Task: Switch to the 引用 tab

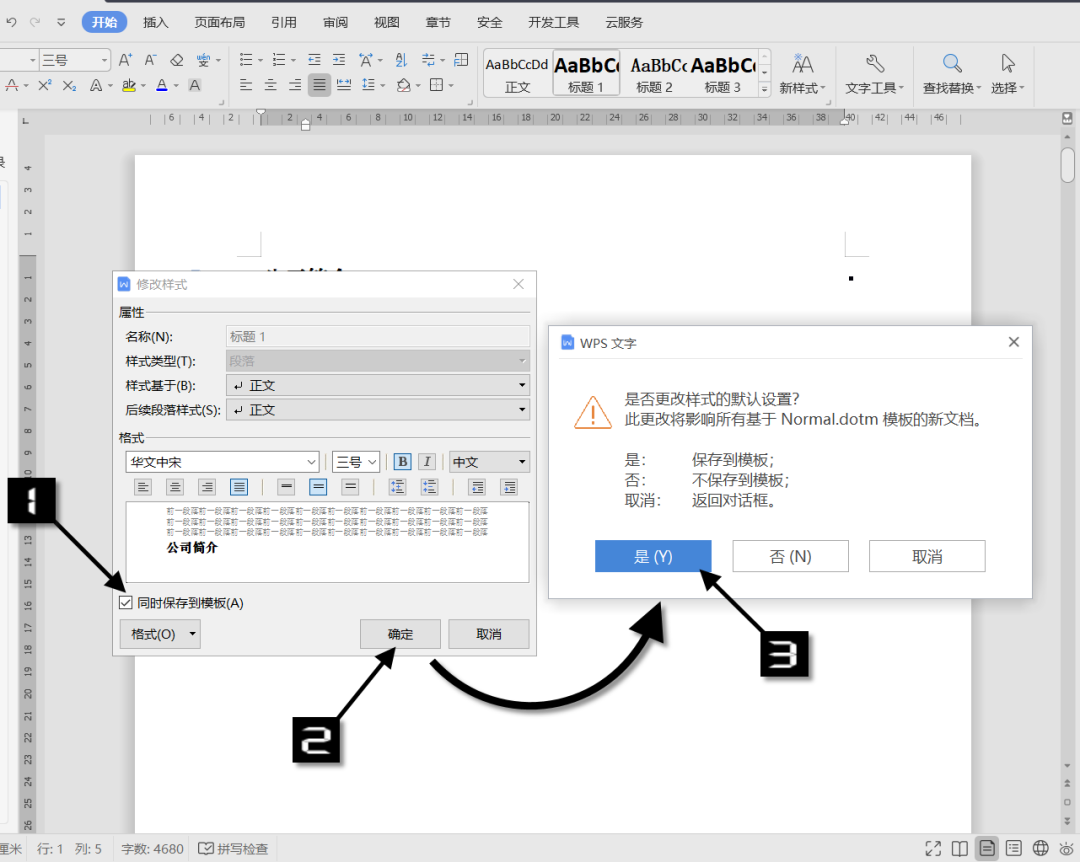Action: point(284,22)
